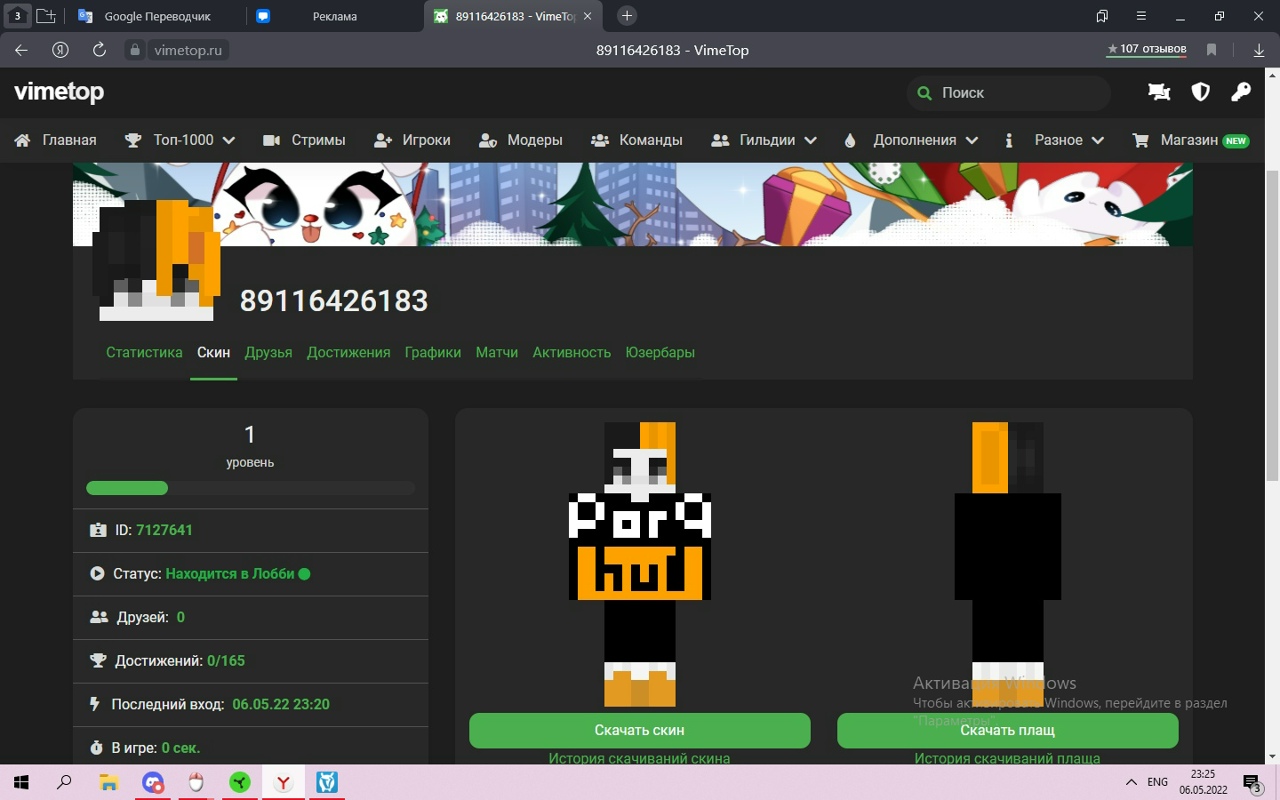Click the search magnifier icon
This screenshot has width=1280, height=800.
tap(924, 93)
